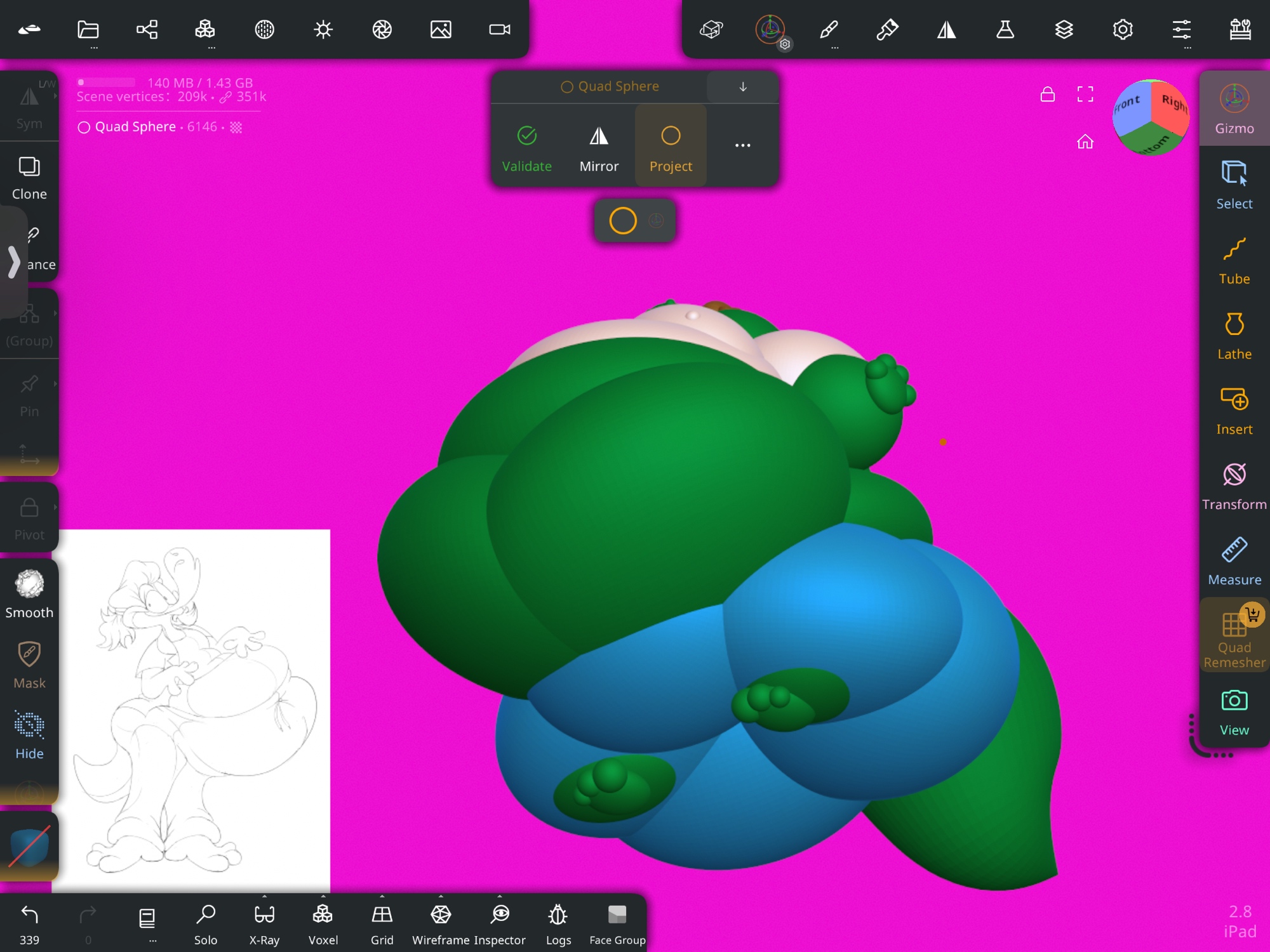Screen dimensions: 1270x952
Task: Open the Measure tool
Action: pyautogui.click(x=1233, y=562)
